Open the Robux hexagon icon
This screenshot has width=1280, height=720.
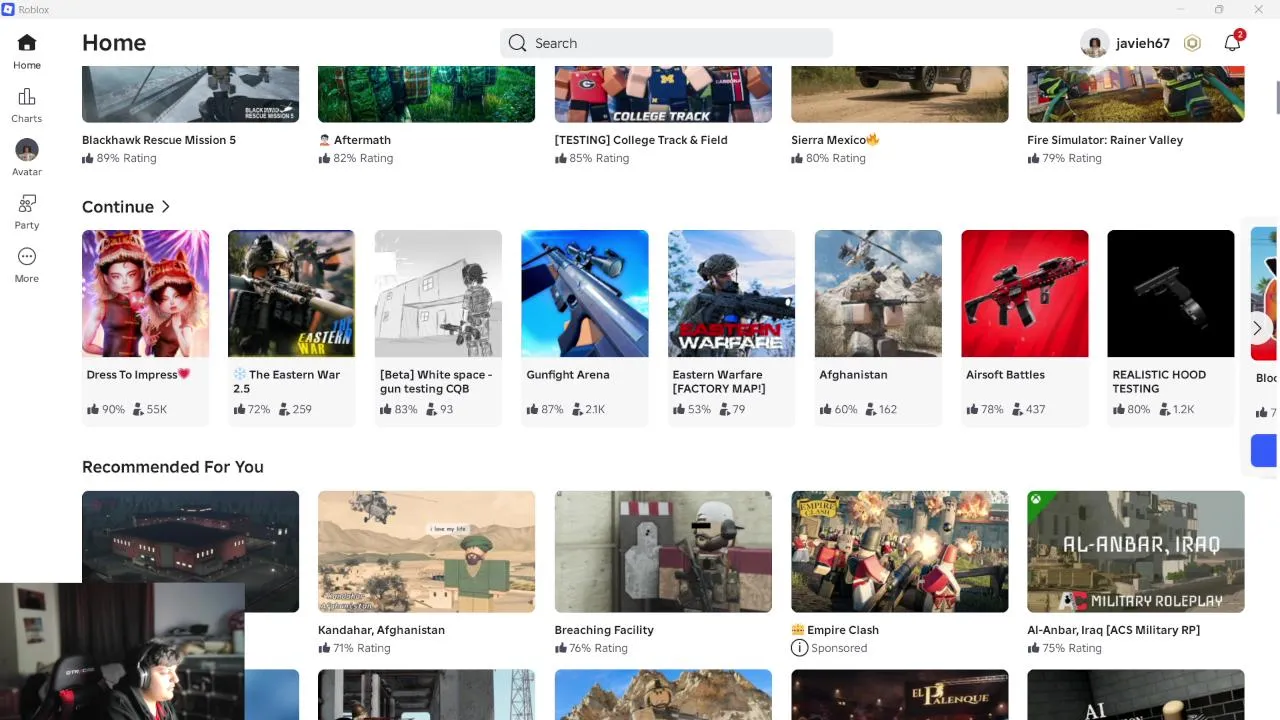point(1192,43)
